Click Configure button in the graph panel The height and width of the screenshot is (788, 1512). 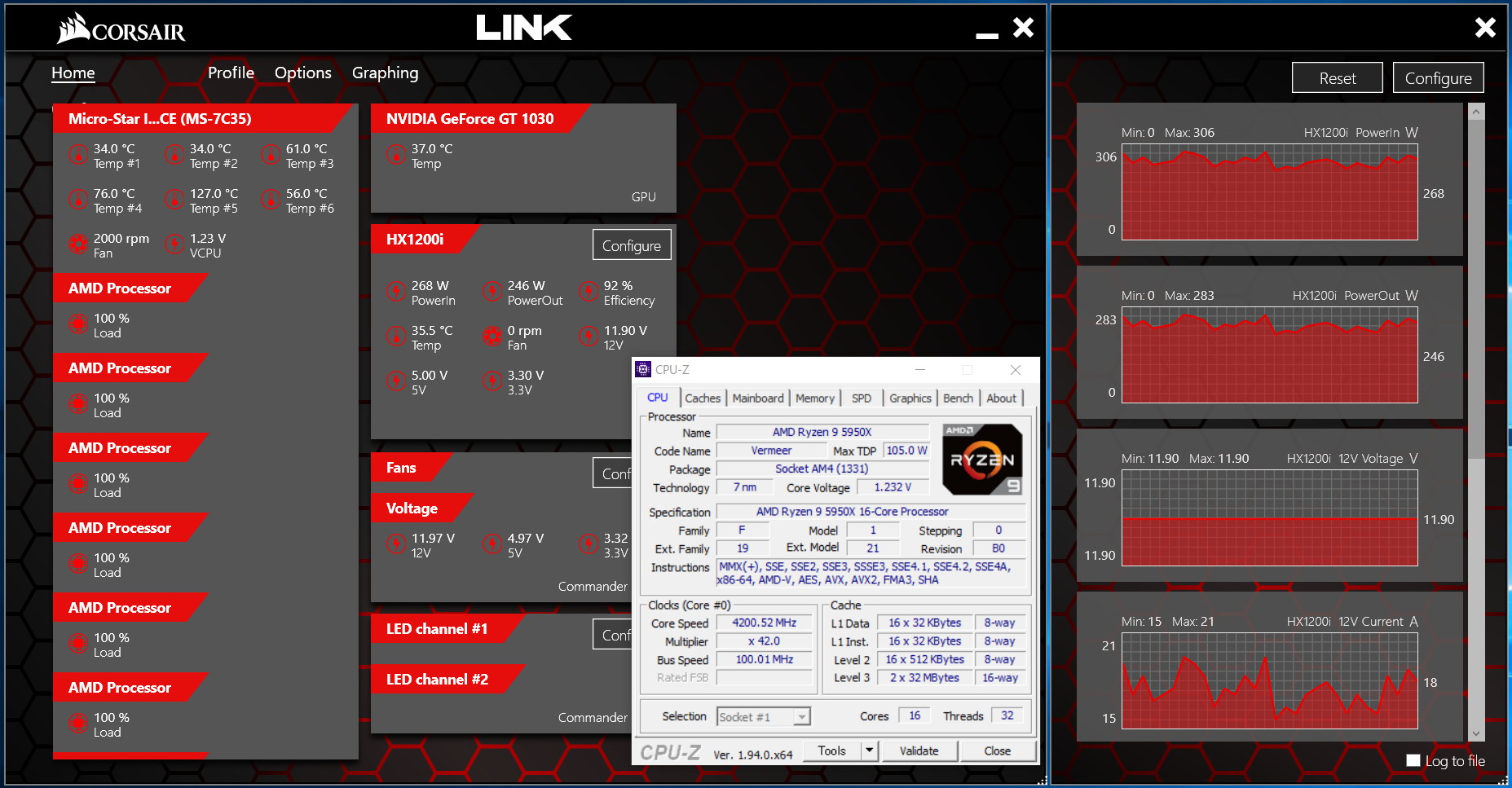coord(1439,78)
